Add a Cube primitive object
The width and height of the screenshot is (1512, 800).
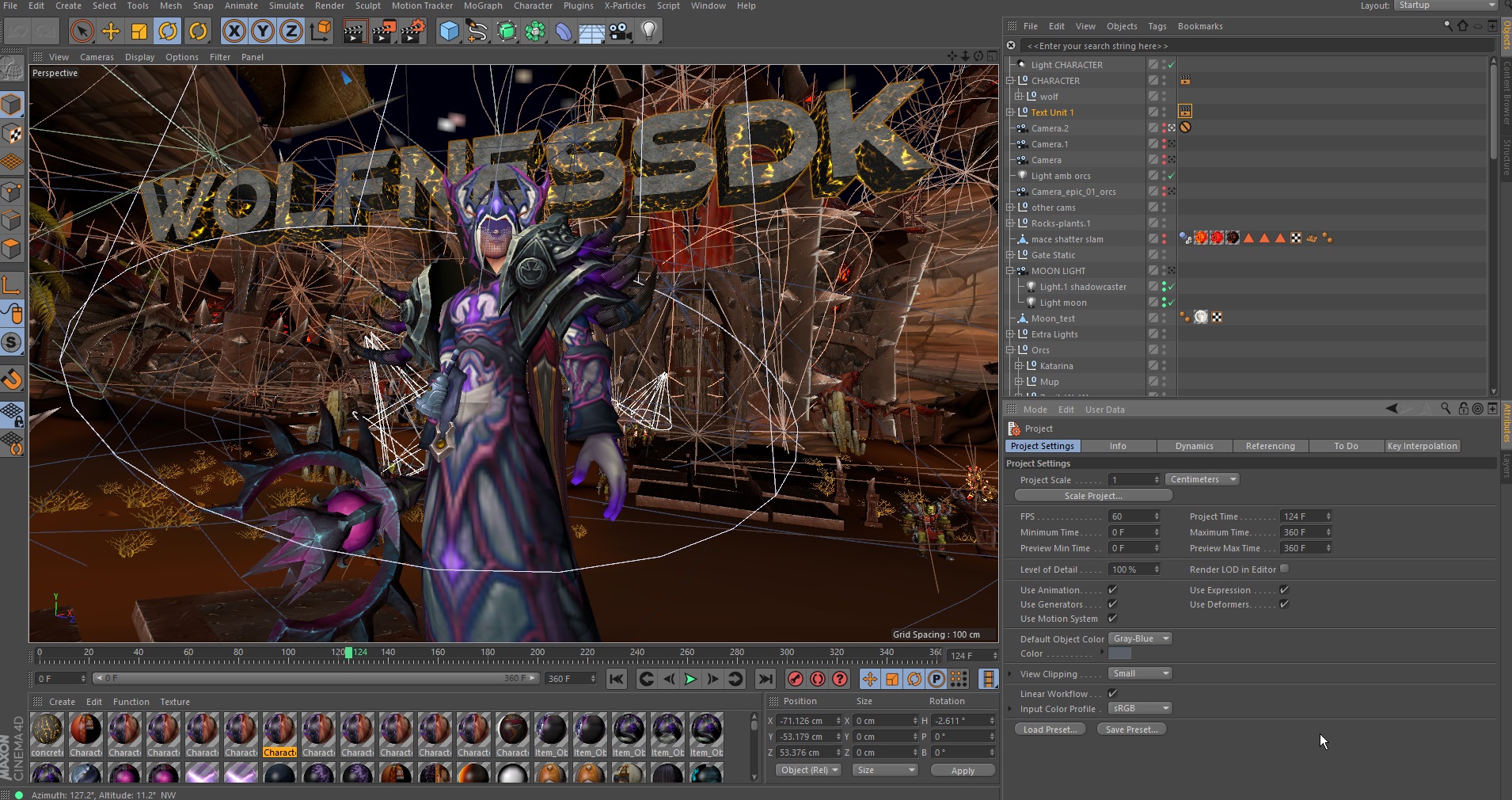pos(449,32)
